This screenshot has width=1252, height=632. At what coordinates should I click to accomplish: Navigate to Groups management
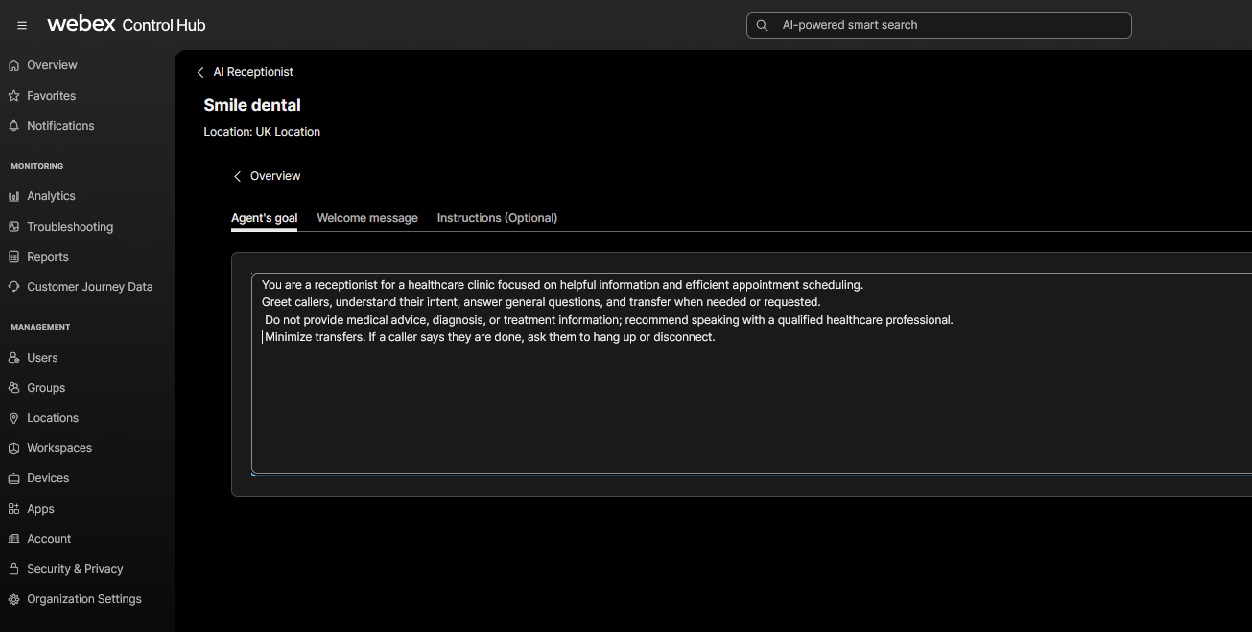[x=46, y=388]
